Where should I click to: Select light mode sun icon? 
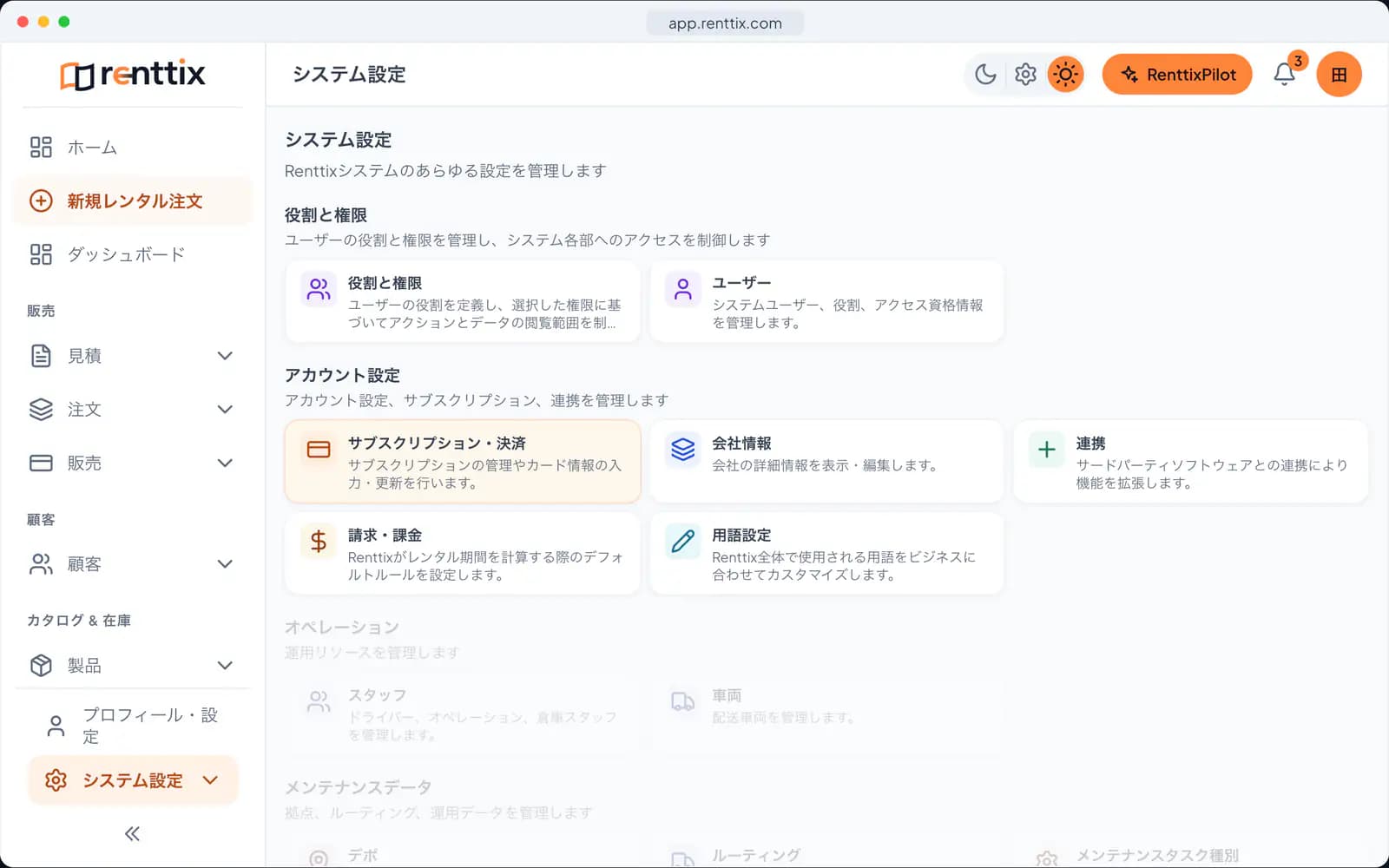tap(1065, 75)
